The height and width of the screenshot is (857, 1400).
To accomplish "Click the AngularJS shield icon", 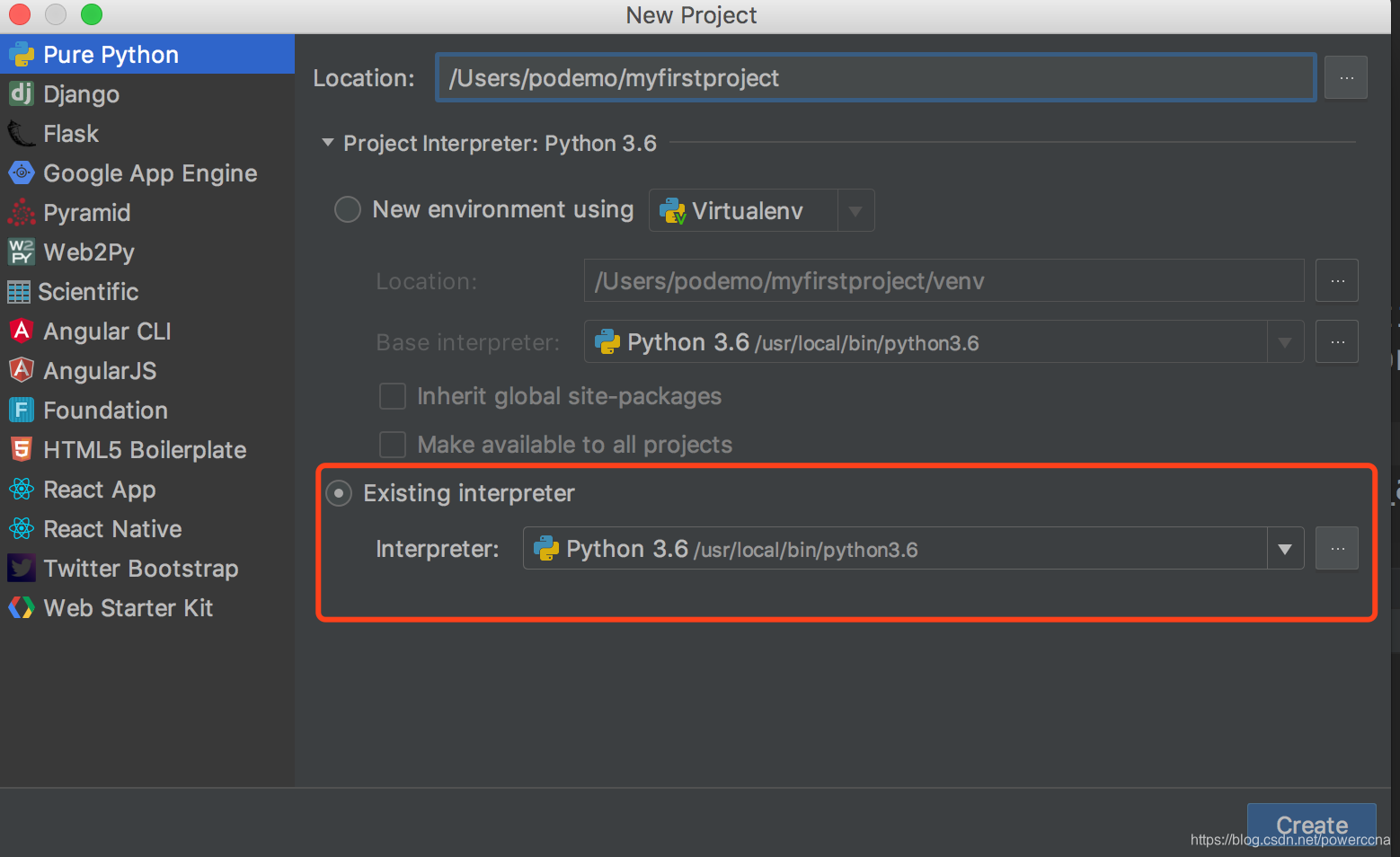I will pyautogui.click(x=22, y=370).
